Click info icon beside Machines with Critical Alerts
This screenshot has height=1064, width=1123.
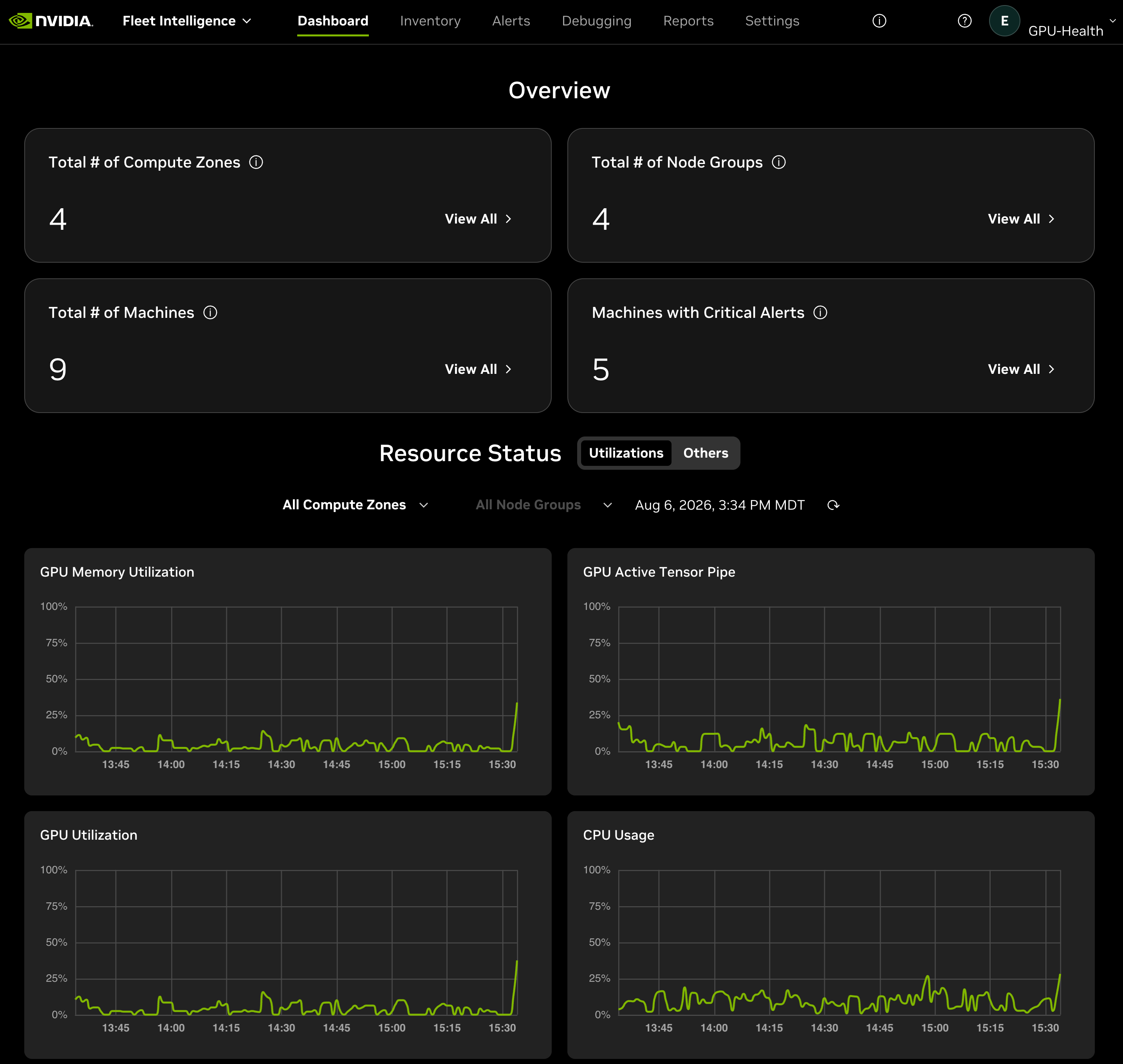pos(820,312)
